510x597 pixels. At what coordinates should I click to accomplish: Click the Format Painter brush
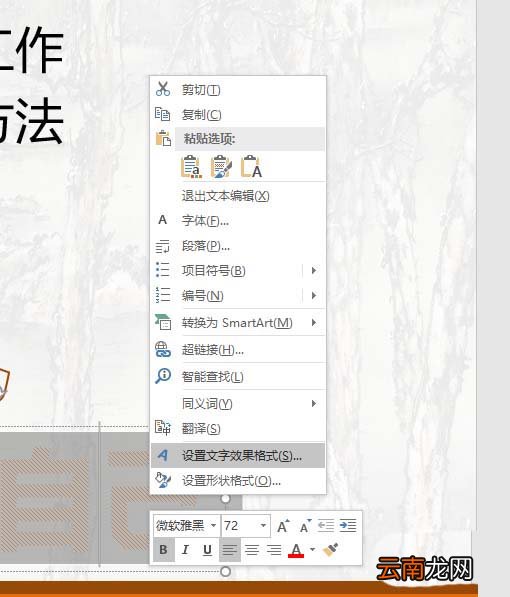[x=330, y=549]
